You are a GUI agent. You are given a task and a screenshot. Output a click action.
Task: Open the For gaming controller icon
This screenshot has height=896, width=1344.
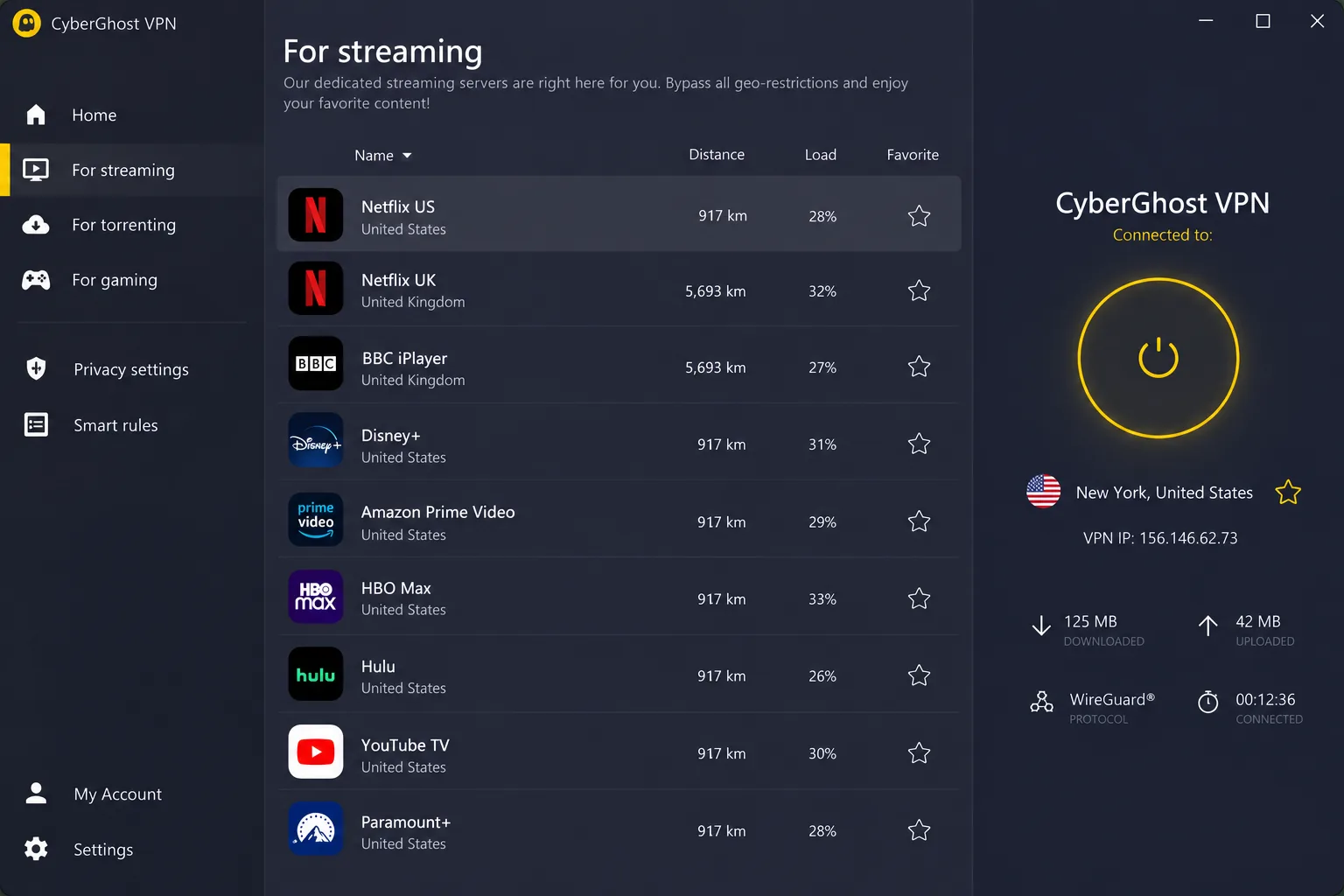[36, 280]
